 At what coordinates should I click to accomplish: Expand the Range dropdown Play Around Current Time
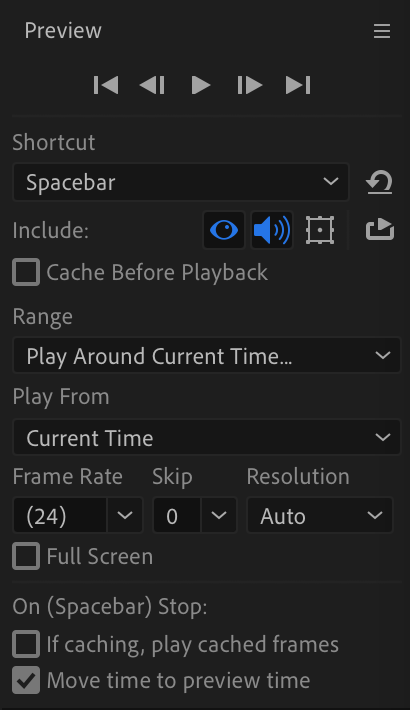pos(207,355)
